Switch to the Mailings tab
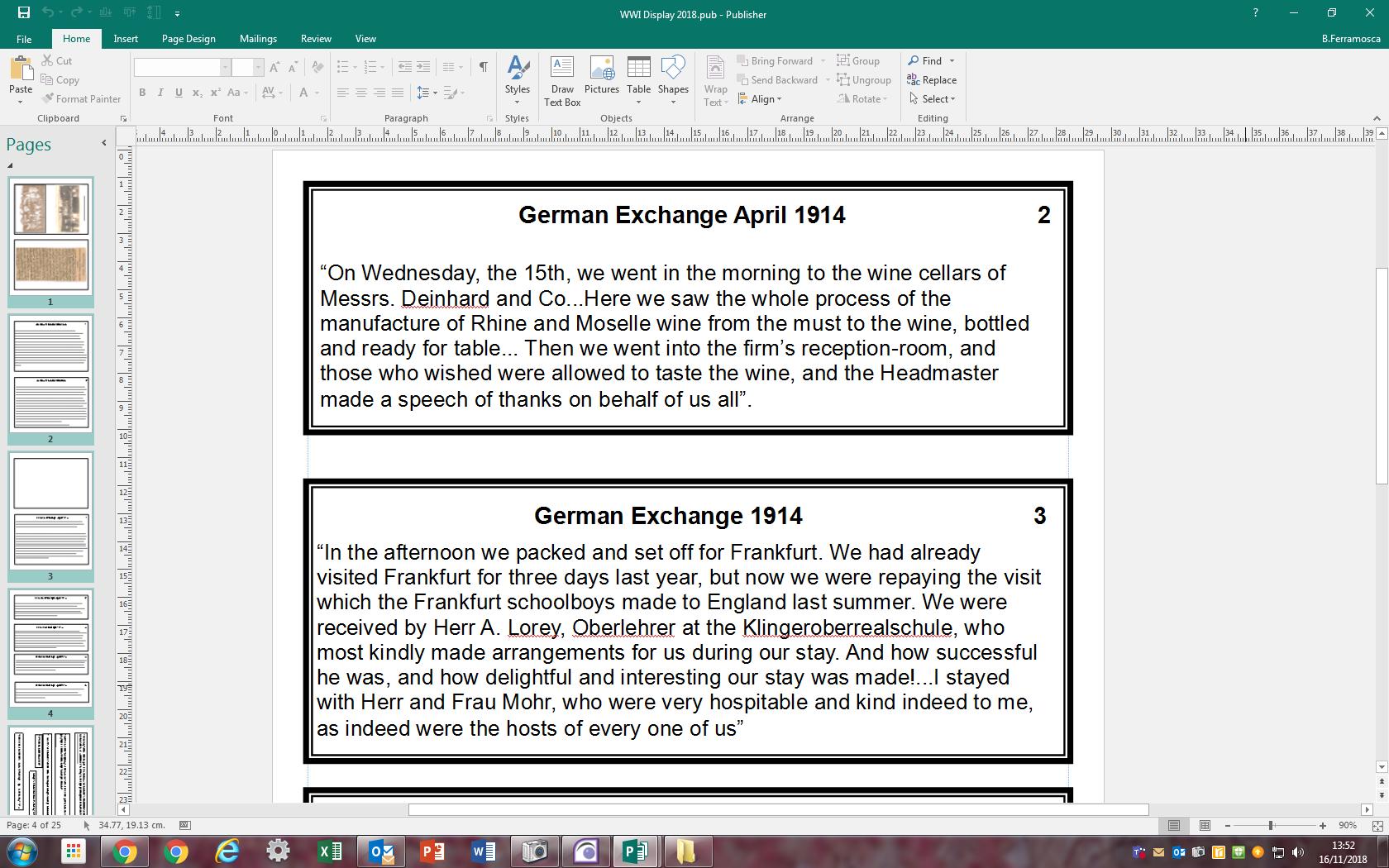 click(258, 39)
